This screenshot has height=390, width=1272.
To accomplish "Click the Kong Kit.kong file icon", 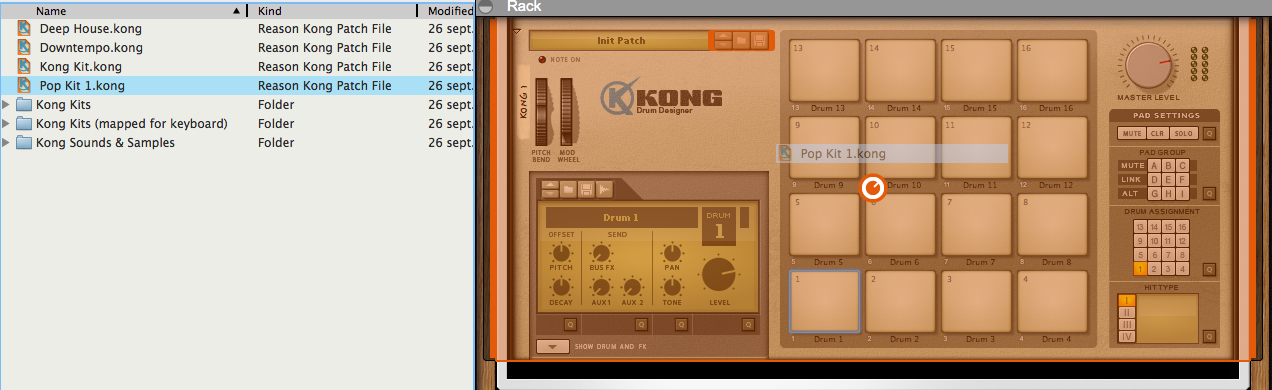I will pyautogui.click(x=24, y=67).
